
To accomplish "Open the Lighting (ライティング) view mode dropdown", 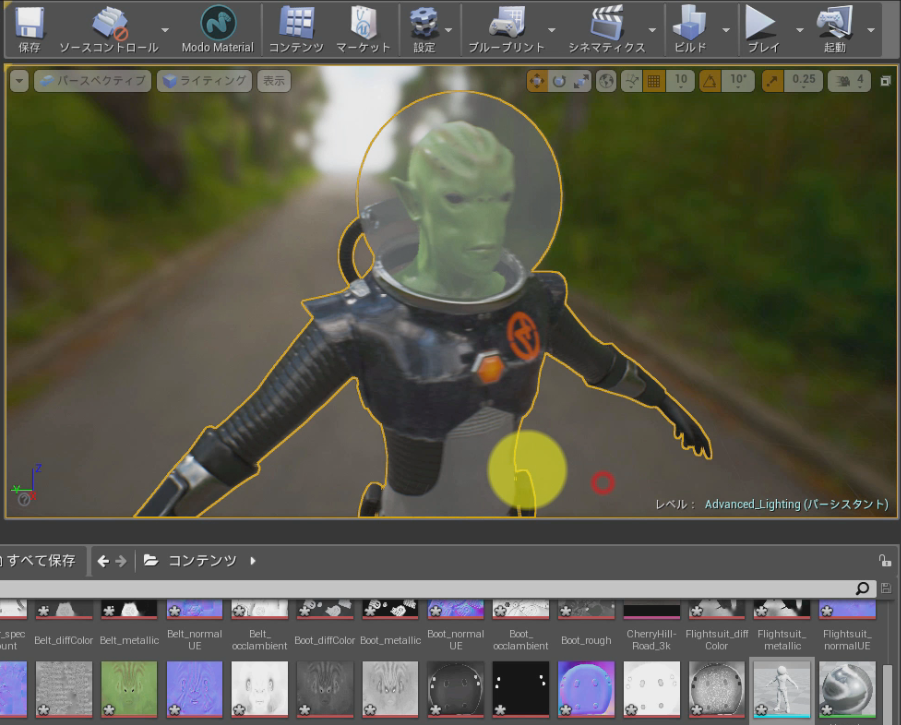I will (204, 81).
